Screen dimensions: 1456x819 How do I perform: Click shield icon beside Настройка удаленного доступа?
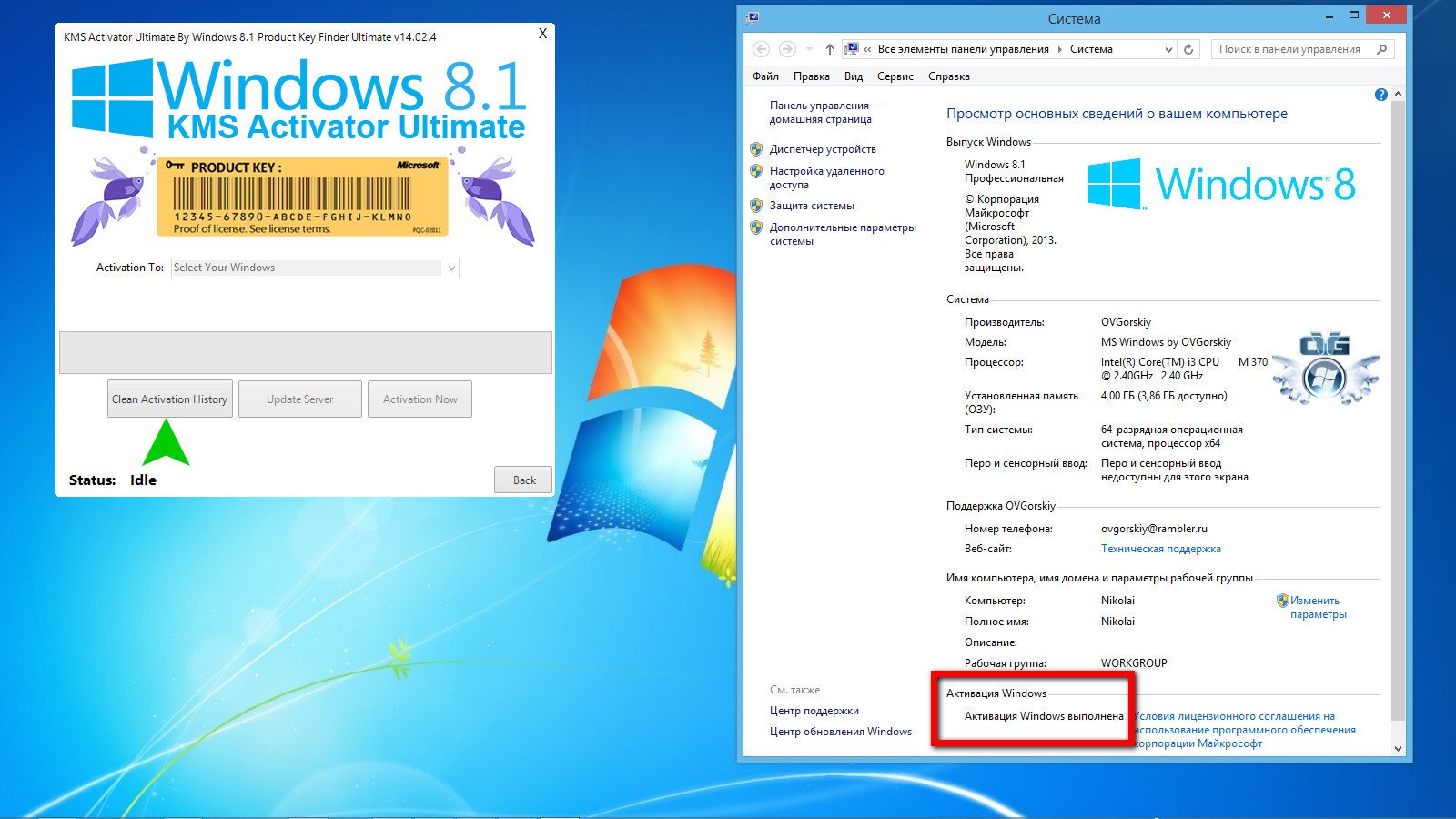pos(756,171)
